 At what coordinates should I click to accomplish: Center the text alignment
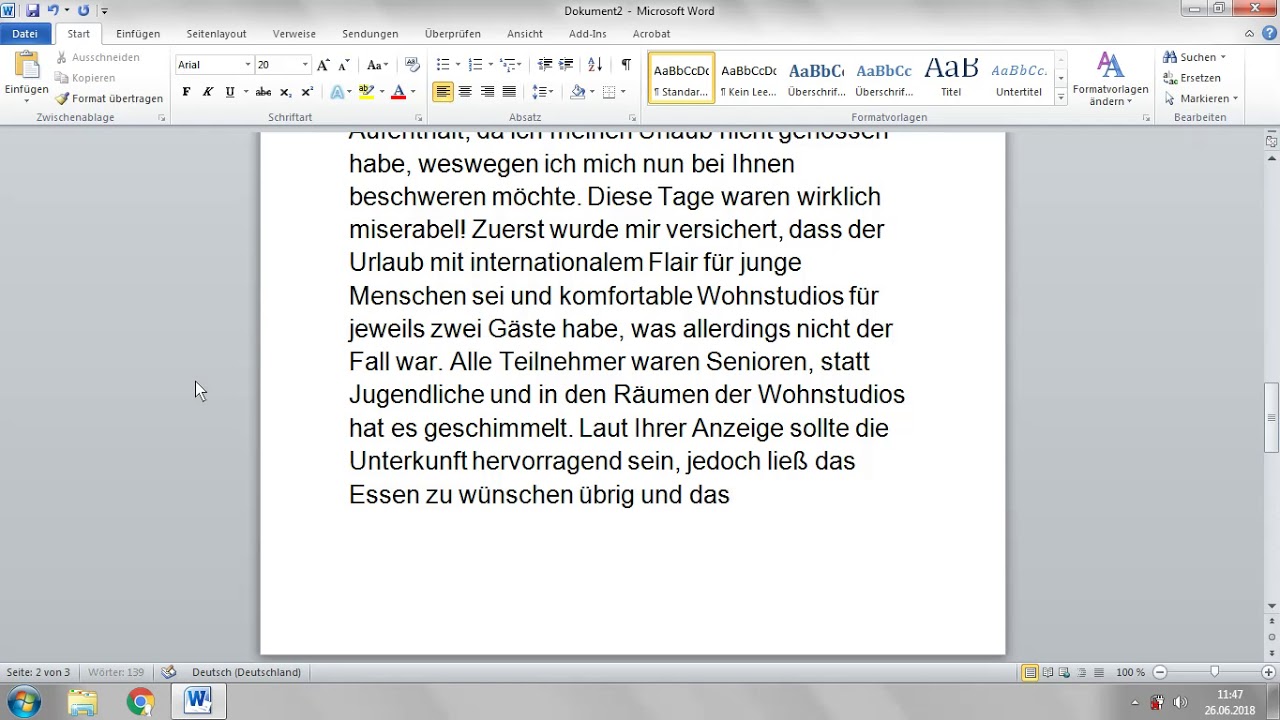tap(465, 92)
